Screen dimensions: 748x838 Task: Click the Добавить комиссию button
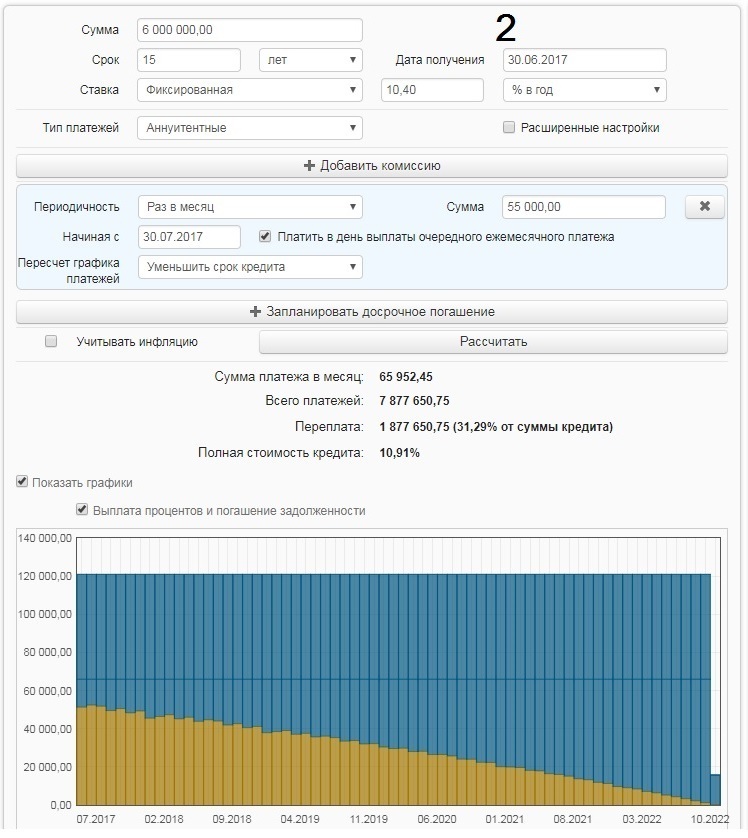coord(371,166)
